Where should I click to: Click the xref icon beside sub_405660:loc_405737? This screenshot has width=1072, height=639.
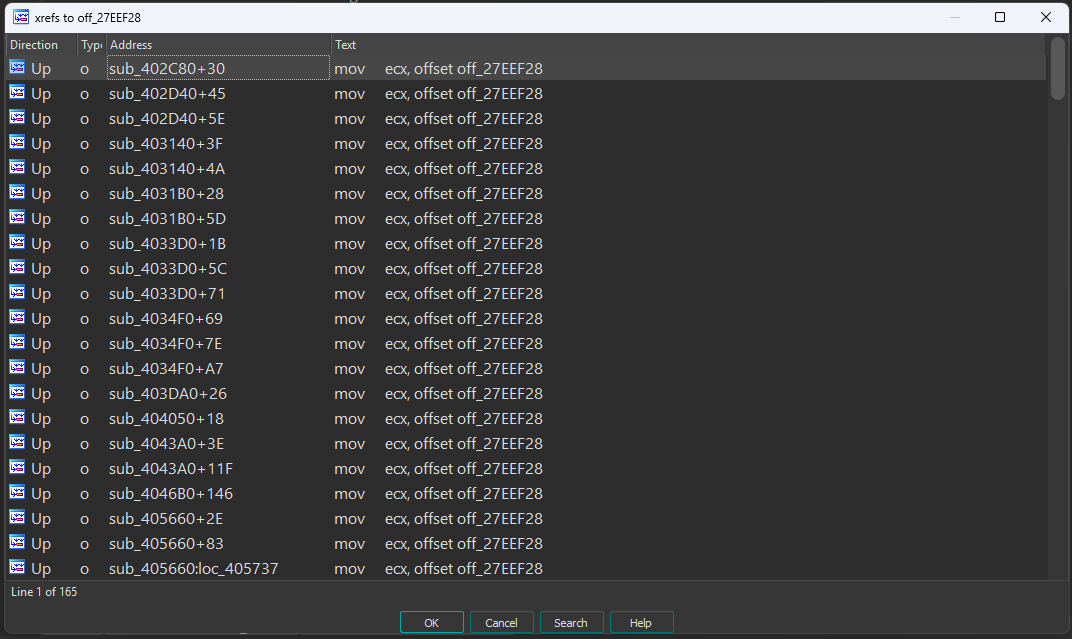pos(16,568)
